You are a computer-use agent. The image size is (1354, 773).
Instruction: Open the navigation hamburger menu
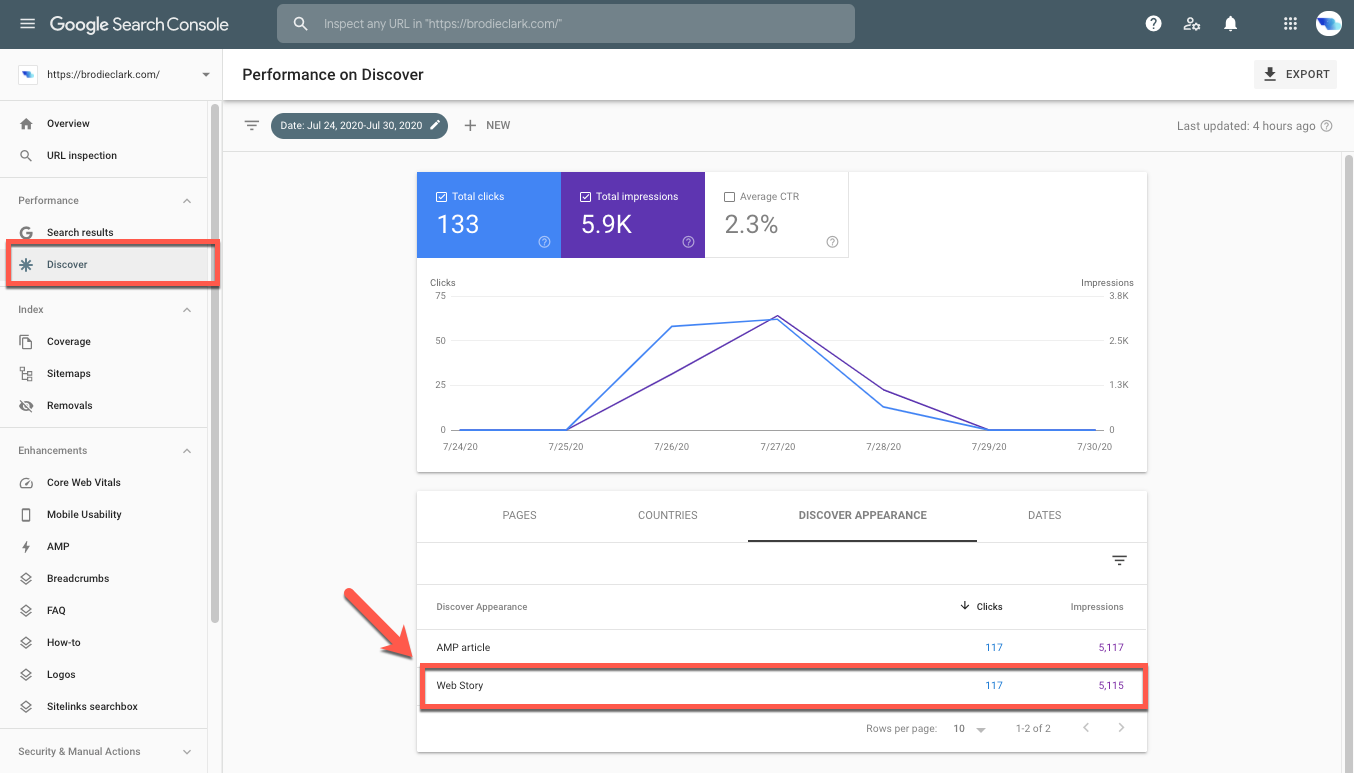27,24
